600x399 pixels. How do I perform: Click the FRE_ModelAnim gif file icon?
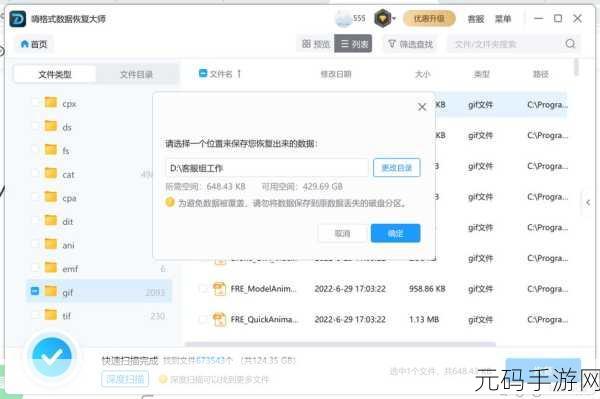pos(219,288)
